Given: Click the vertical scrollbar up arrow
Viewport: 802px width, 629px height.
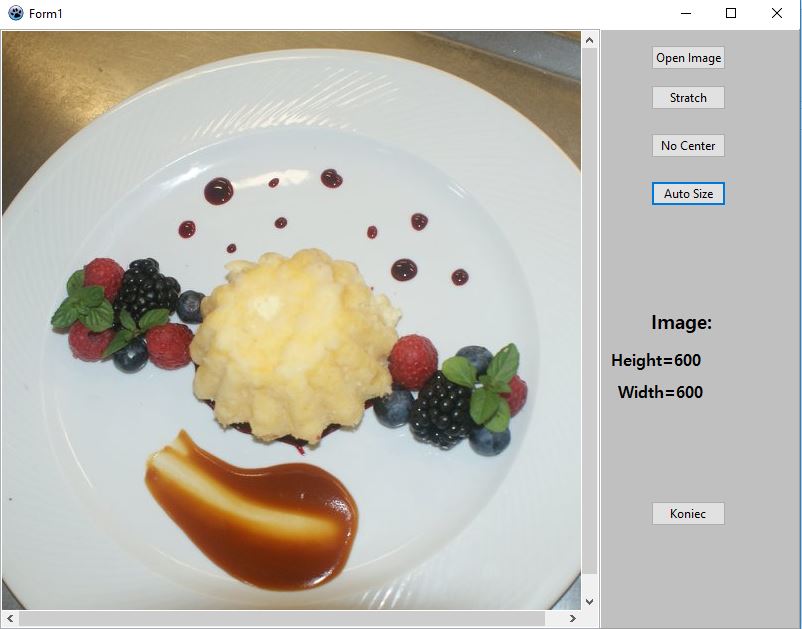Looking at the screenshot, I should (x=589, y=40).
